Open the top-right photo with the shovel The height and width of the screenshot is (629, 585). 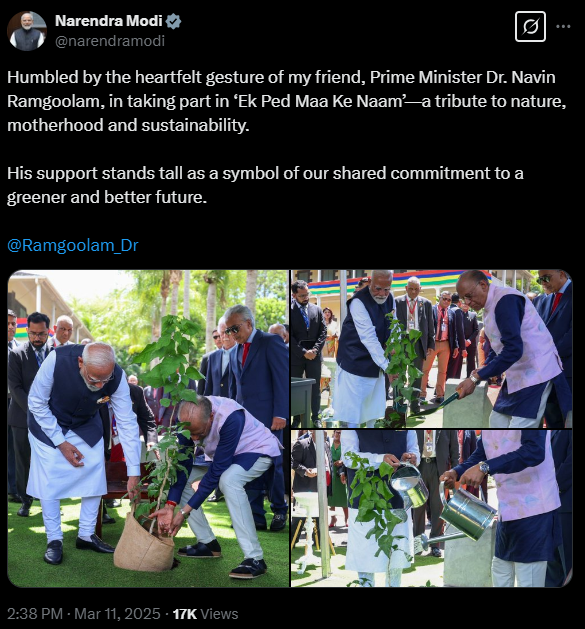coord(431,349)
